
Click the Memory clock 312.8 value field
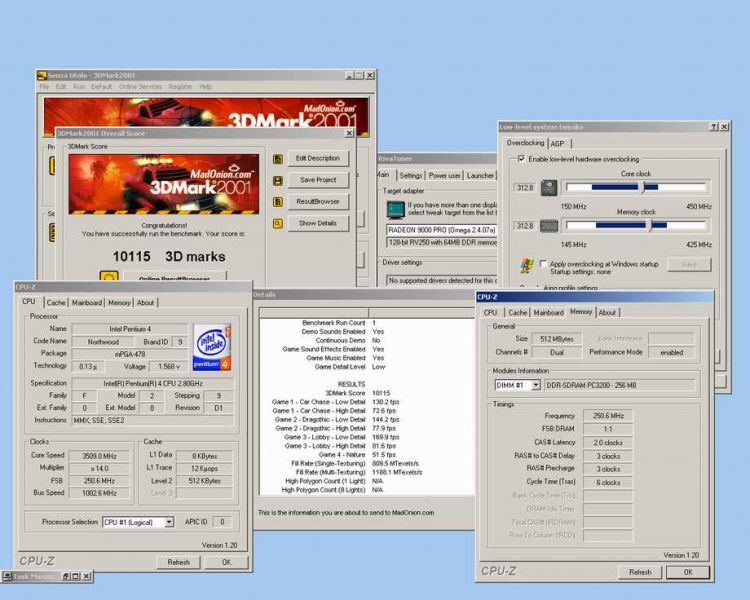click(x=525, y=225)
